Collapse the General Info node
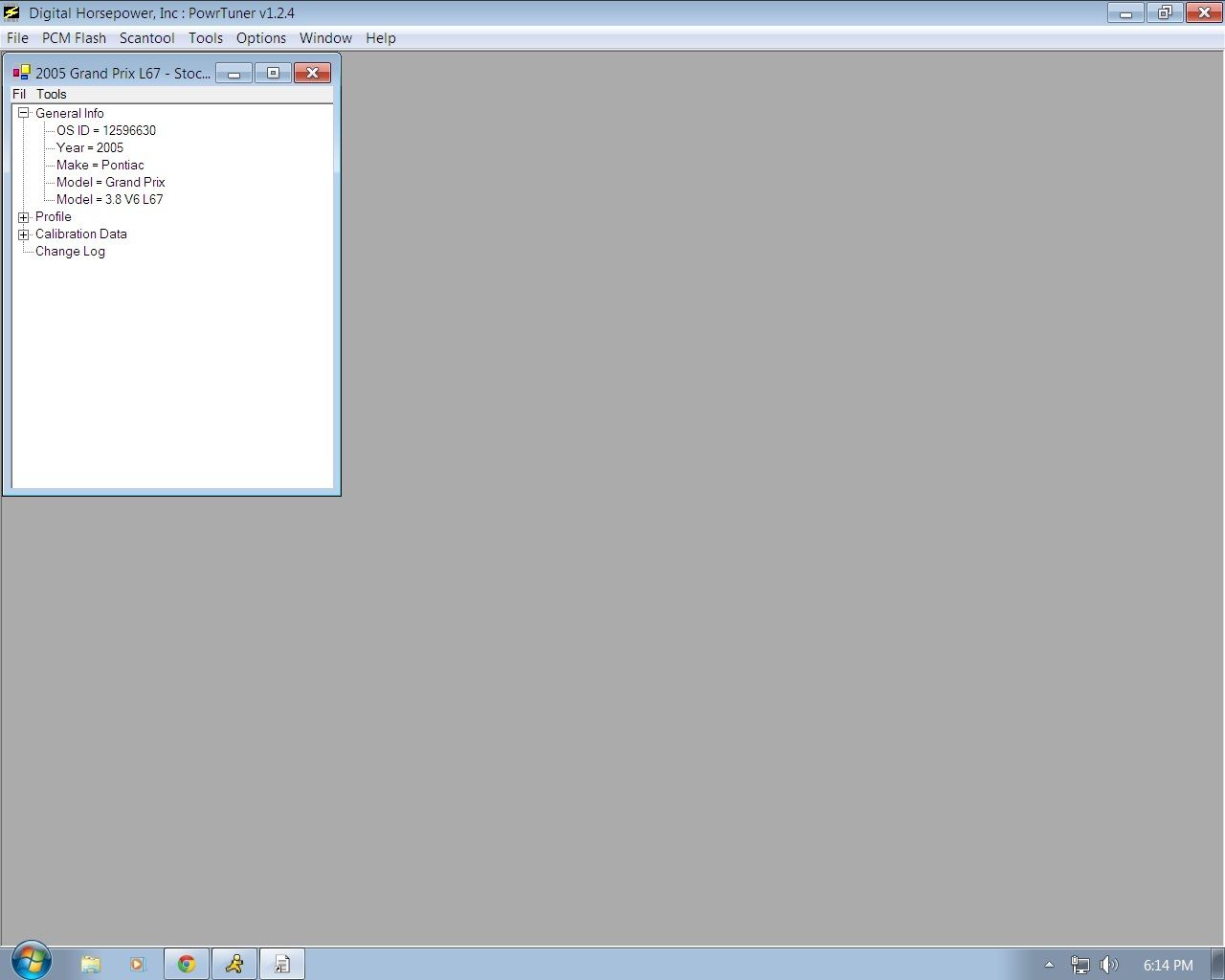 [24, 113]
